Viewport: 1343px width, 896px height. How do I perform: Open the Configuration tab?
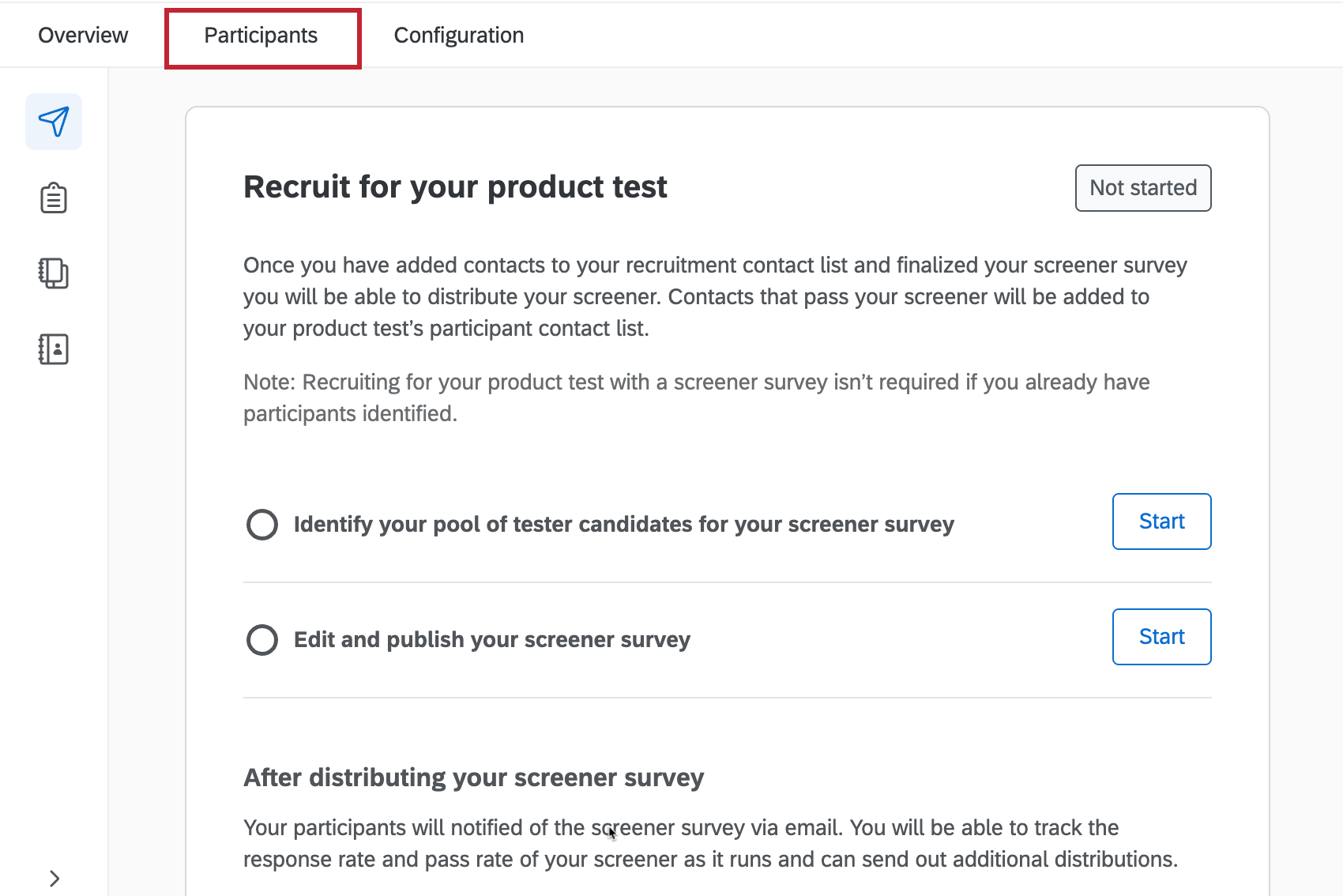pos(458,35)
